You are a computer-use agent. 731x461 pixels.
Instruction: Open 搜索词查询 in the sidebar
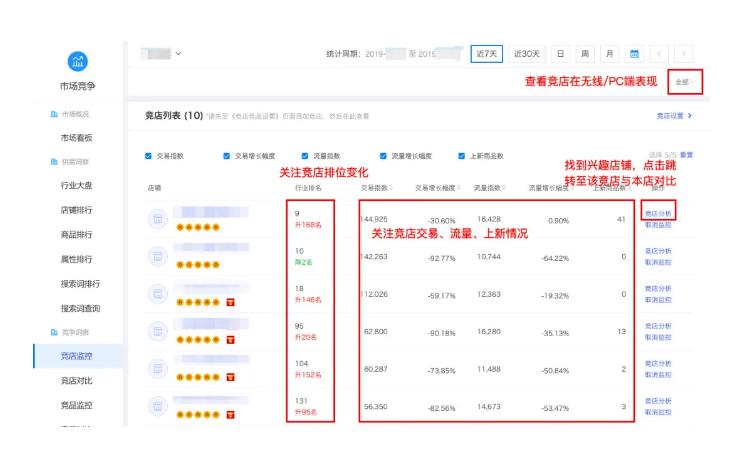click(x=80, y=309)
